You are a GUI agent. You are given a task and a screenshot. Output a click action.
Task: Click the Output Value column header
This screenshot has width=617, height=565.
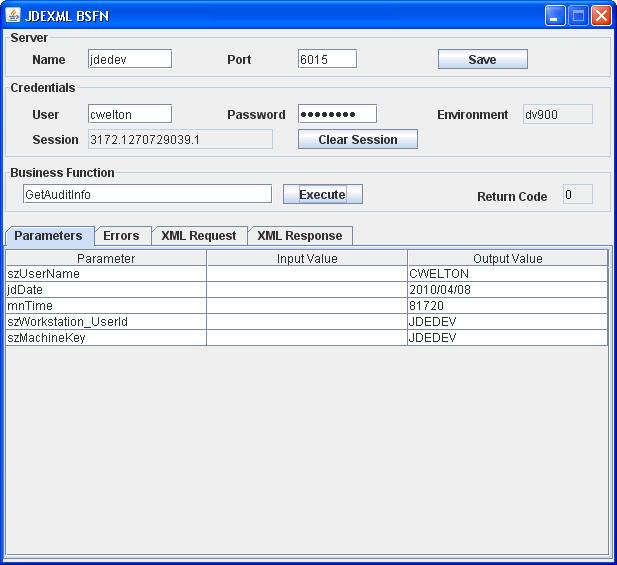[507, 258]
